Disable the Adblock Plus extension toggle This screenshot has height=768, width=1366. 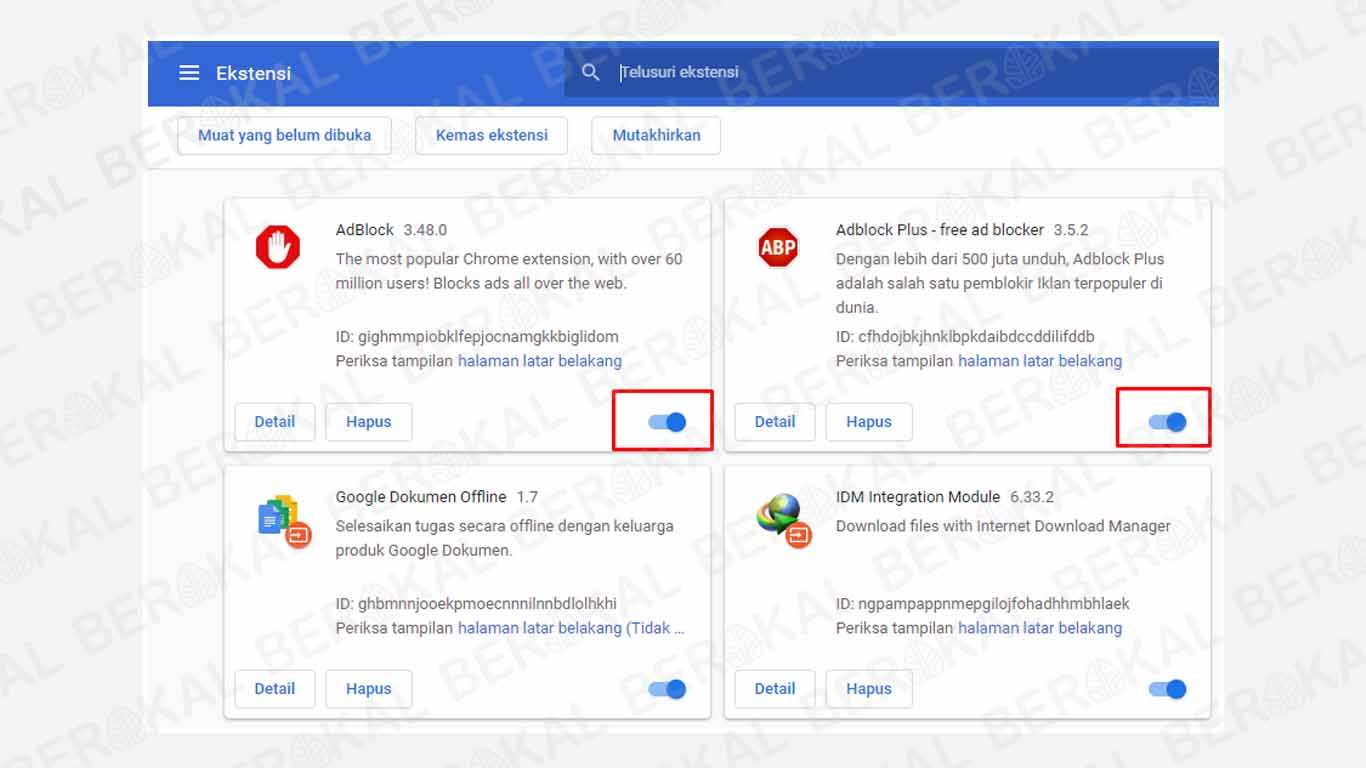click(1165, 422)
